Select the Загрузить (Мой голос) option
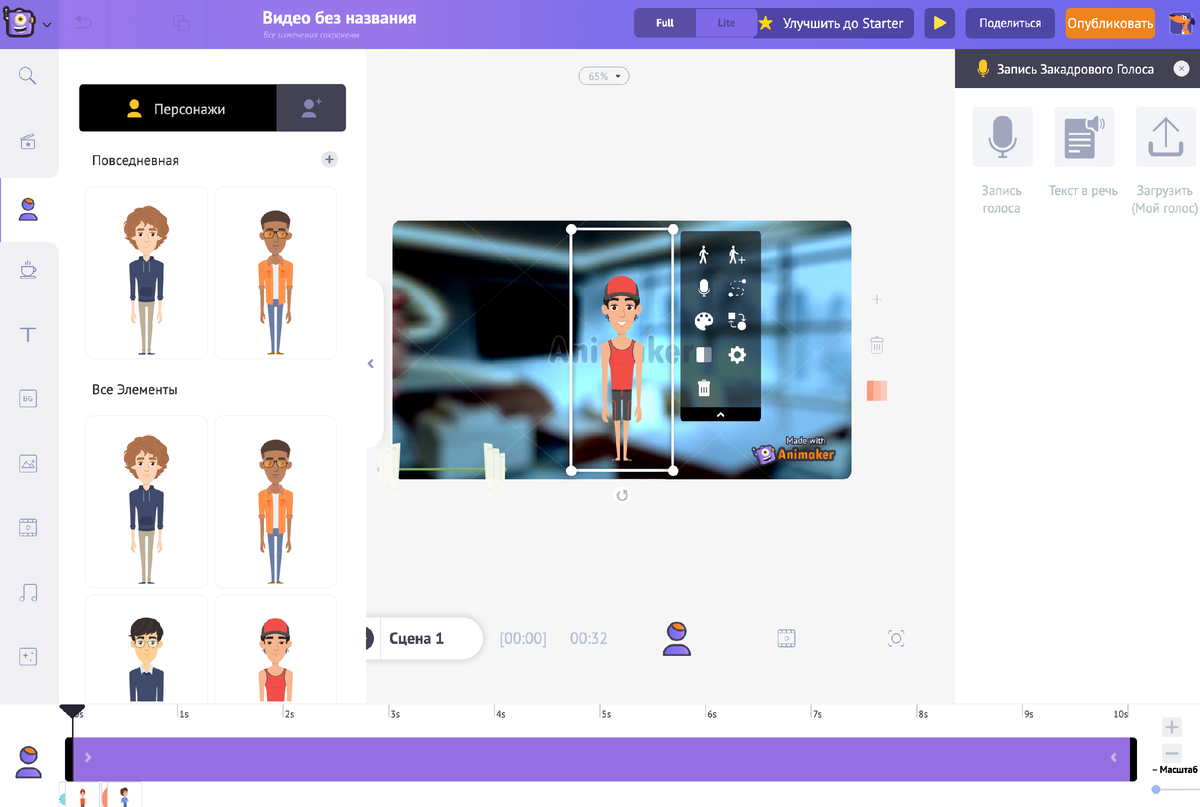This screenshot has height=807, width=1200. tap(1165, 160)
